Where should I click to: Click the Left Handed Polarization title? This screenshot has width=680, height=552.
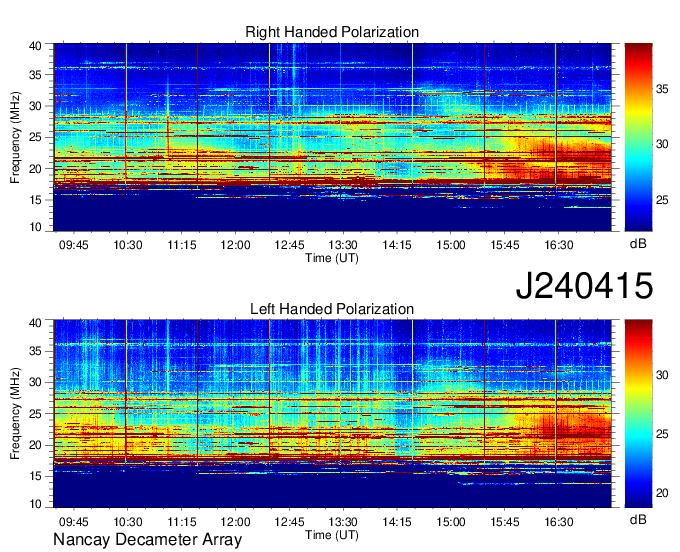pos(332,309)
